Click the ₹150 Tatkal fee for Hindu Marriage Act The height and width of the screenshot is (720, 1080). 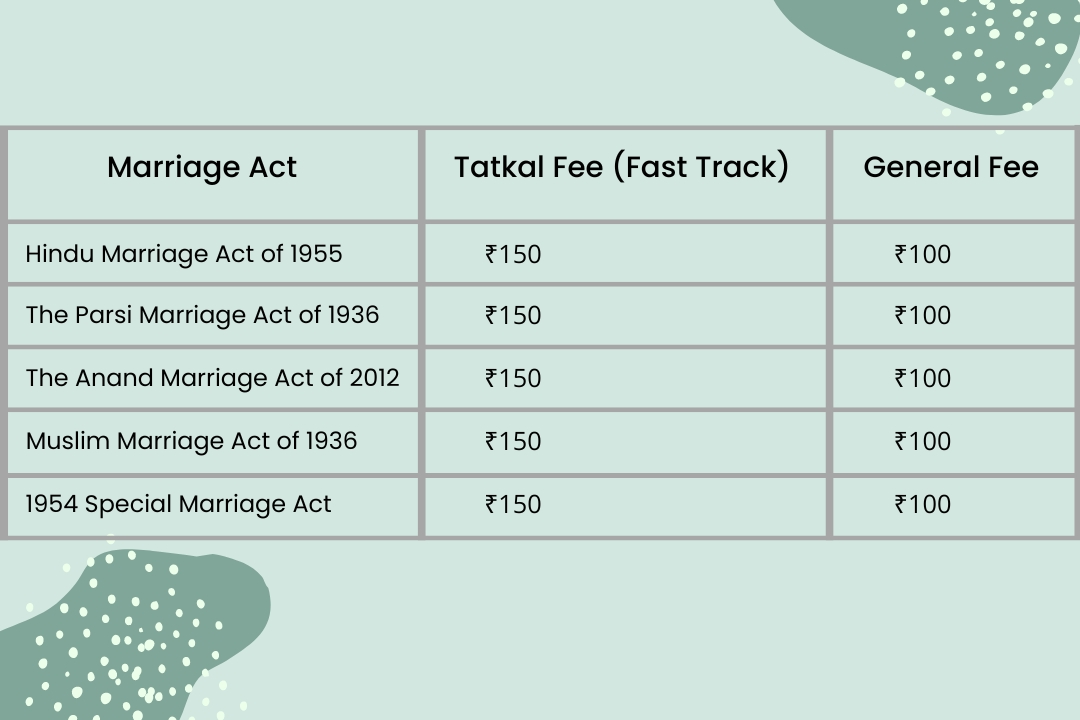(x=513, y=255)
